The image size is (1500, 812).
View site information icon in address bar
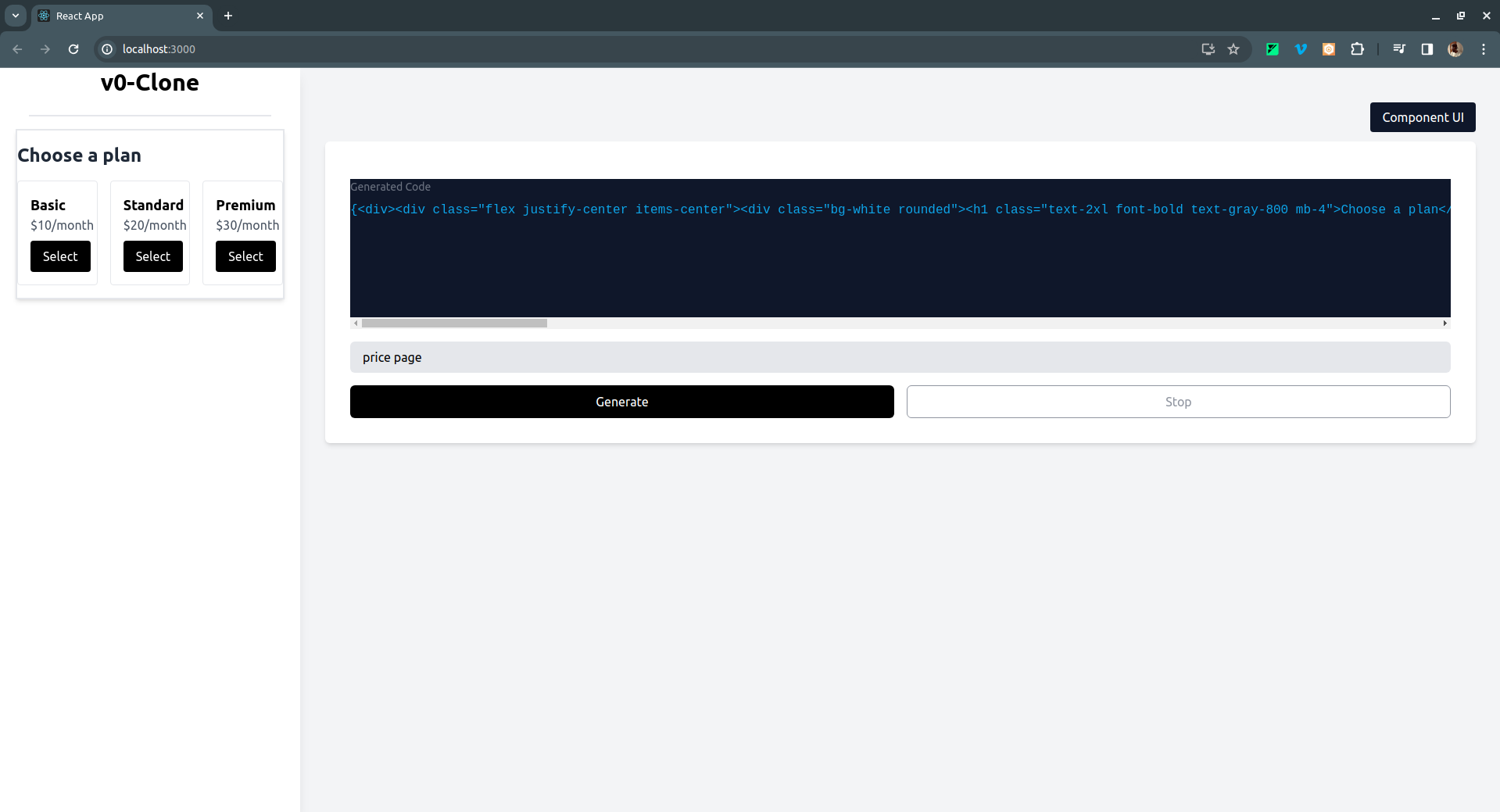tap(108, 49)
